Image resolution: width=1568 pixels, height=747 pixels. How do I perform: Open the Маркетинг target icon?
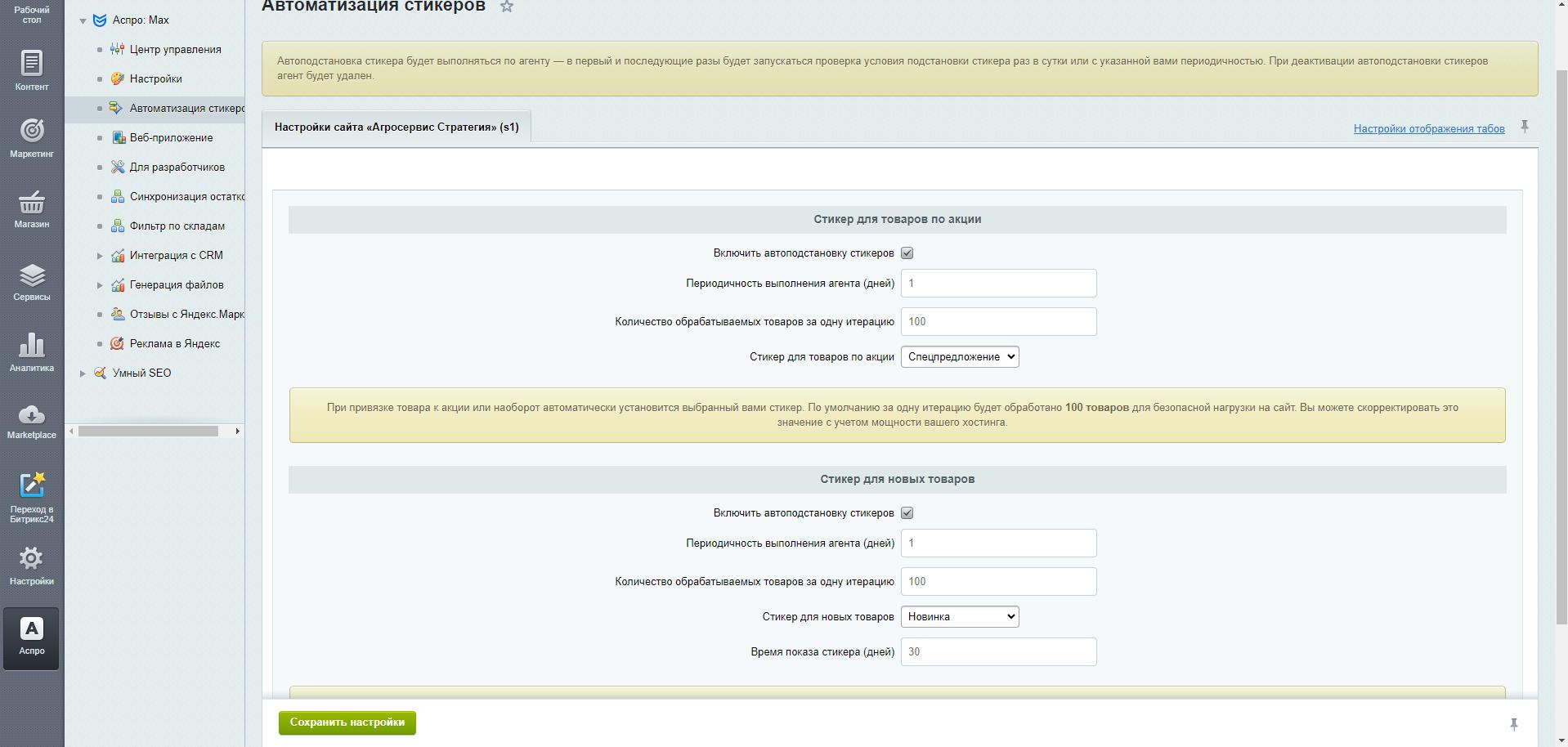pyautogui.click(x=31, y=131)
